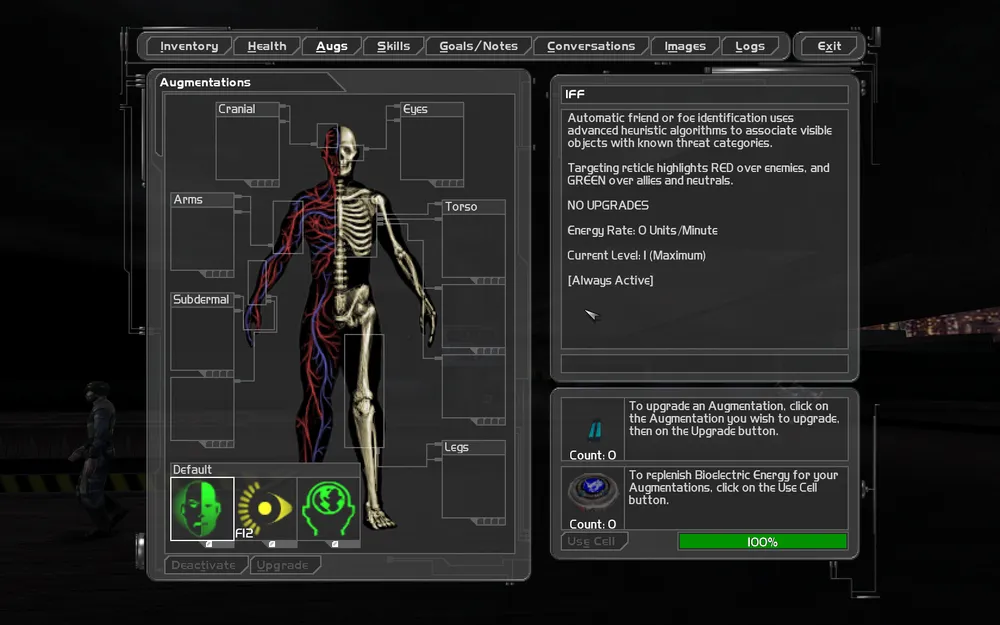View the Conversations tab
Viewport: 1000px width, 625px height.
pos(590,46)
